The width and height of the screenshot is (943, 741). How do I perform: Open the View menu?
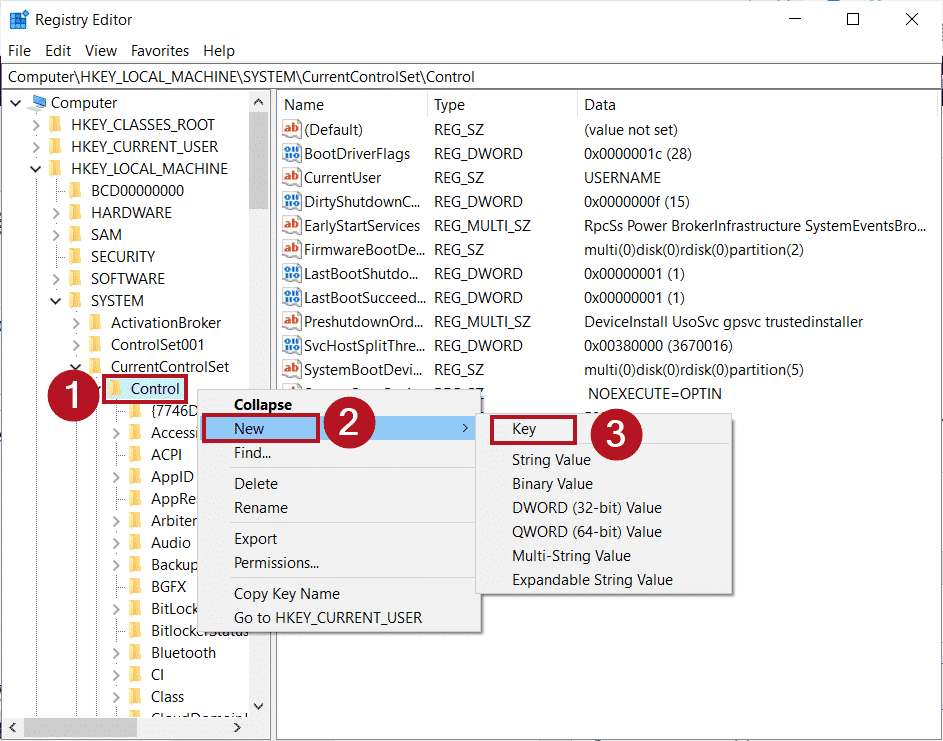pyautogui.click(x=100, y=51)
